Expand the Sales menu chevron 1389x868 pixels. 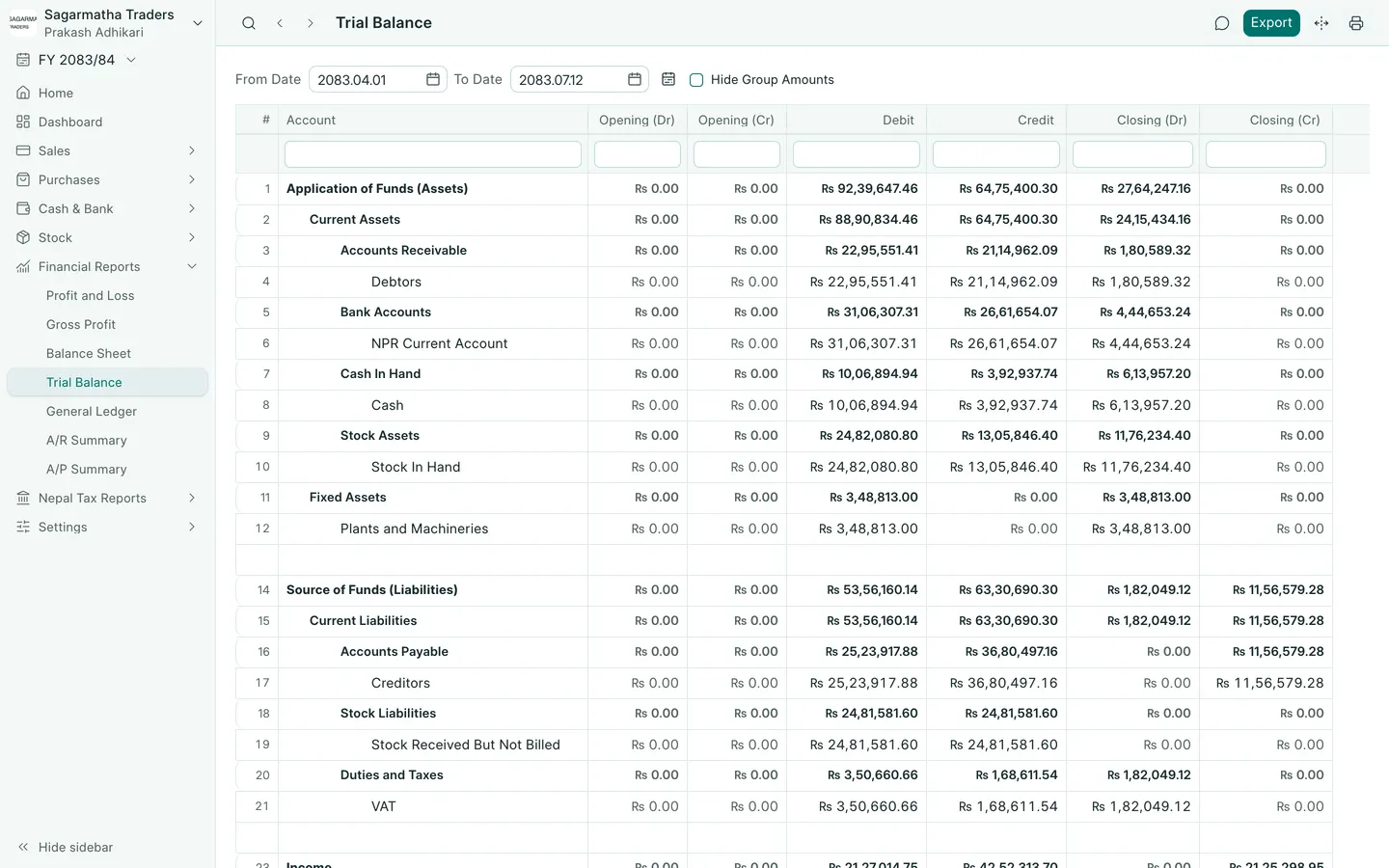(192, 150)
